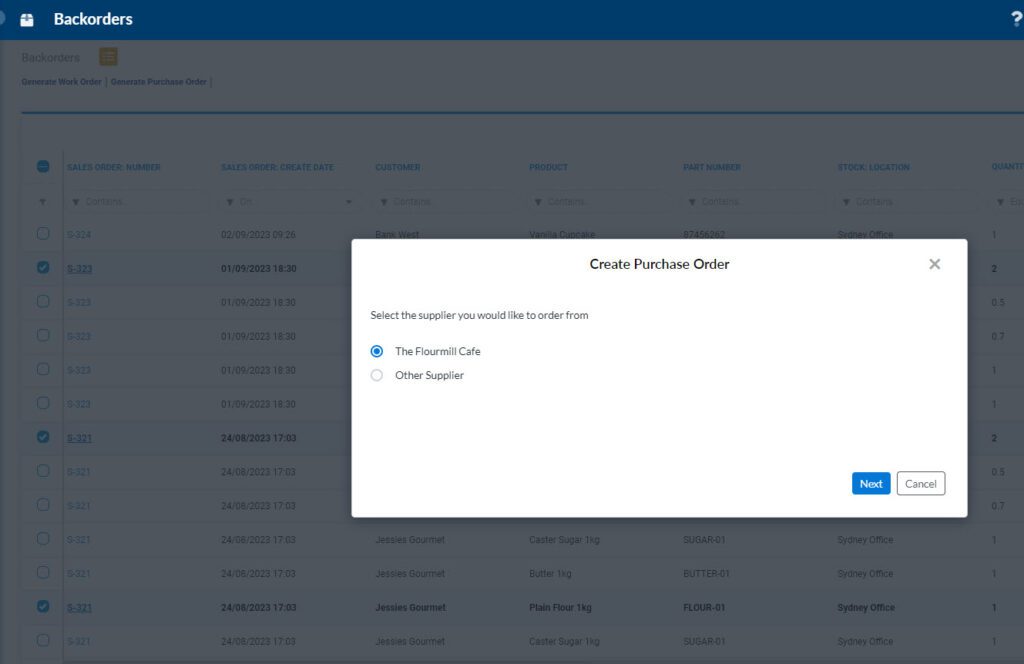Open the yellow list view icon

point(108,57)
